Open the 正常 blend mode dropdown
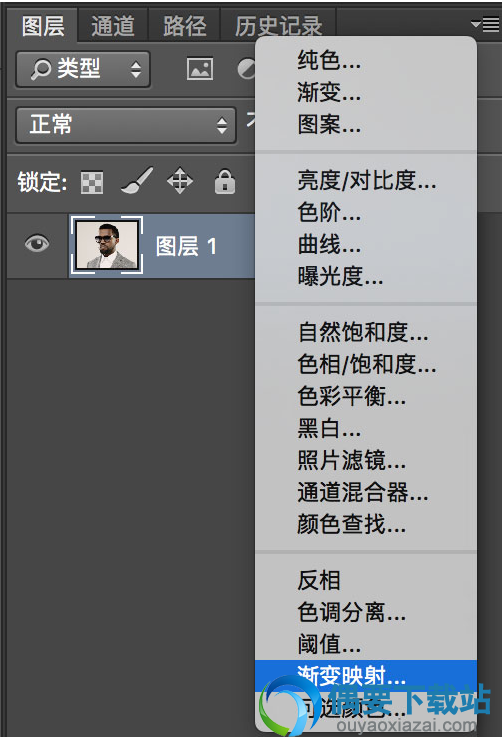The image size is (502, 737). pyautogui.click(x=126, y=125)
